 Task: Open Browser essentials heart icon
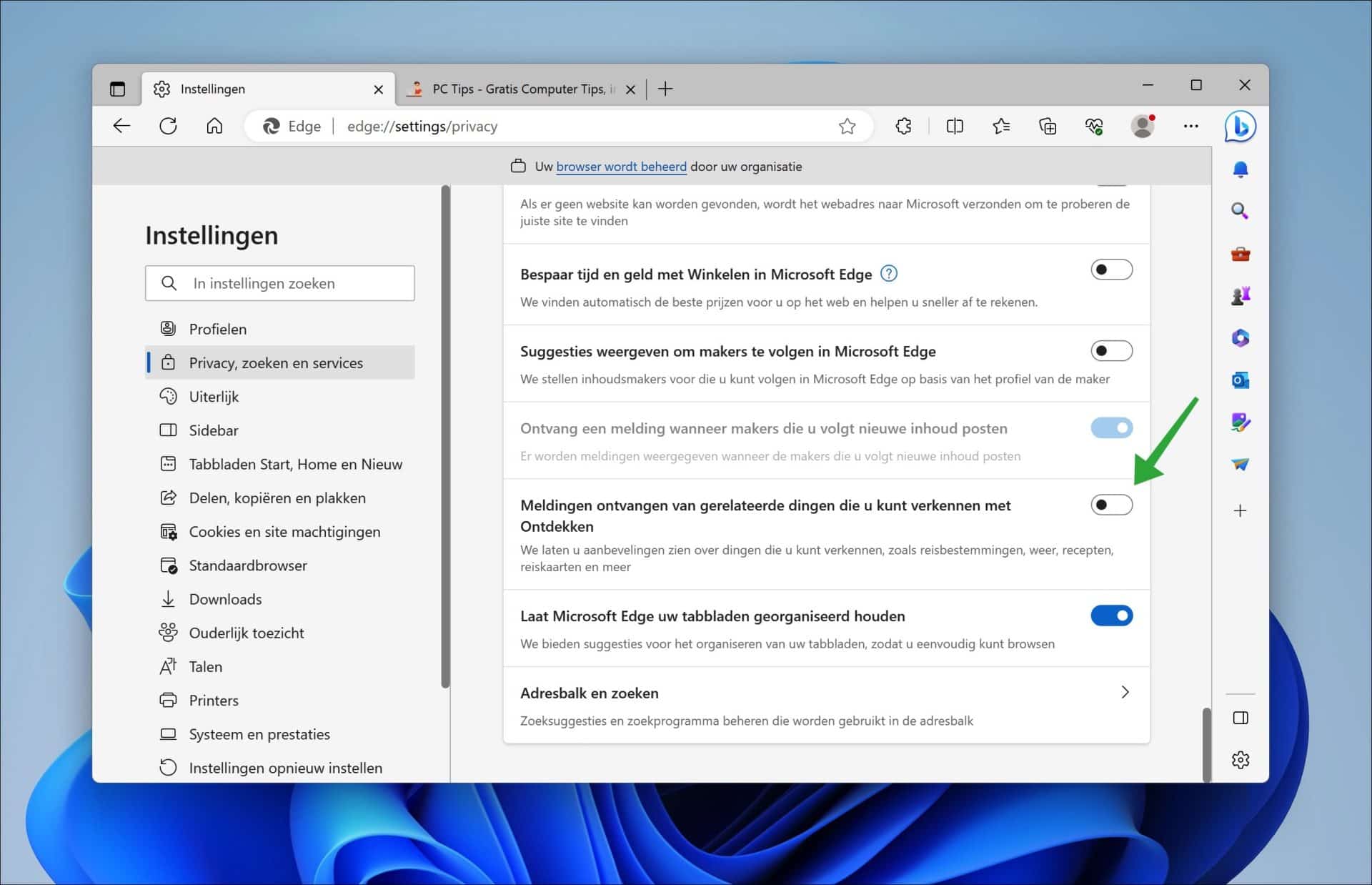1093,126
